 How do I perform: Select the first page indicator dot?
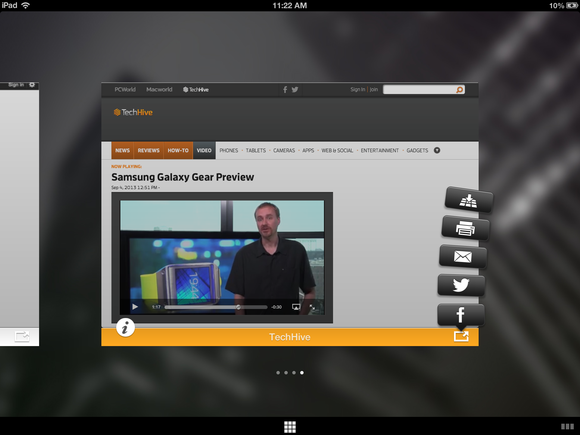click(x=278, y=372)
